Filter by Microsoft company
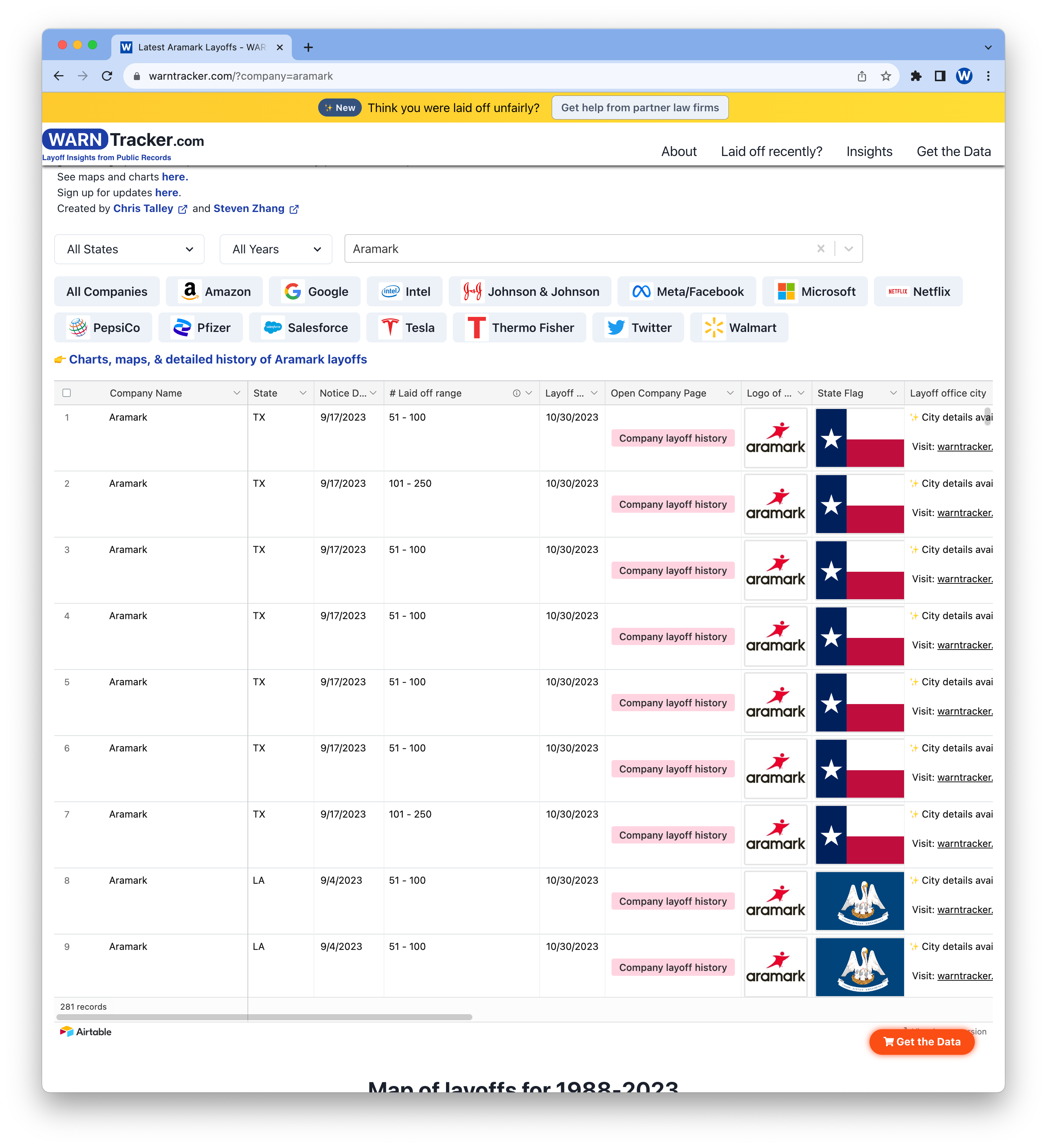1047x1148 pixels. [815, 292]
